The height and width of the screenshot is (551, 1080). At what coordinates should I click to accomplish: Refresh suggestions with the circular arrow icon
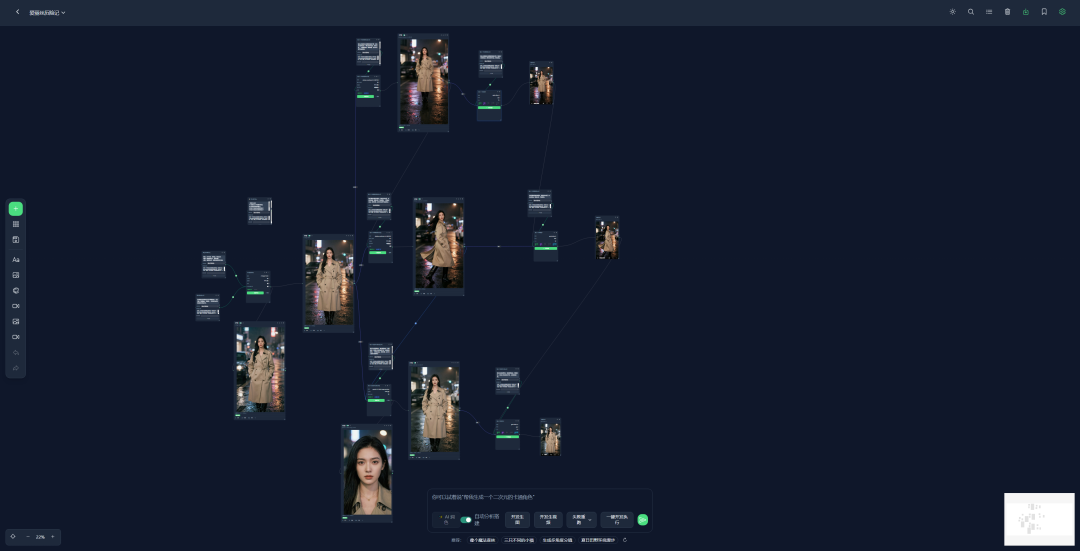click(625, 540)
